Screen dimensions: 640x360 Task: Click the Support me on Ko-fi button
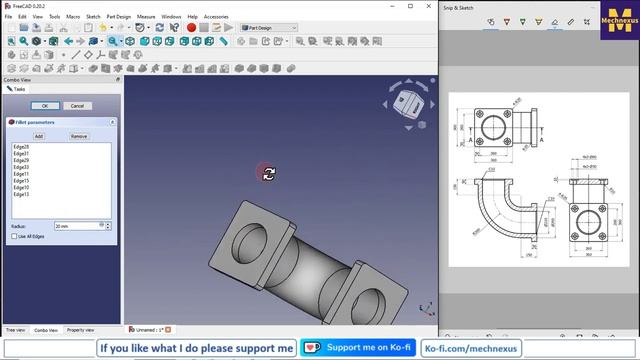coord(358,348)
